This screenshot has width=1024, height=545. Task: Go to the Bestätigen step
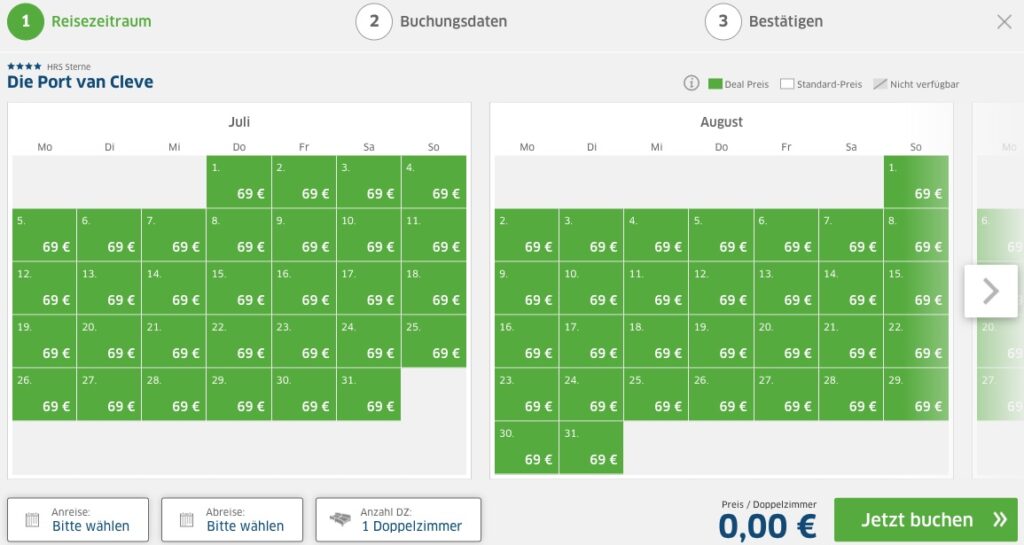tap(786, 22)
